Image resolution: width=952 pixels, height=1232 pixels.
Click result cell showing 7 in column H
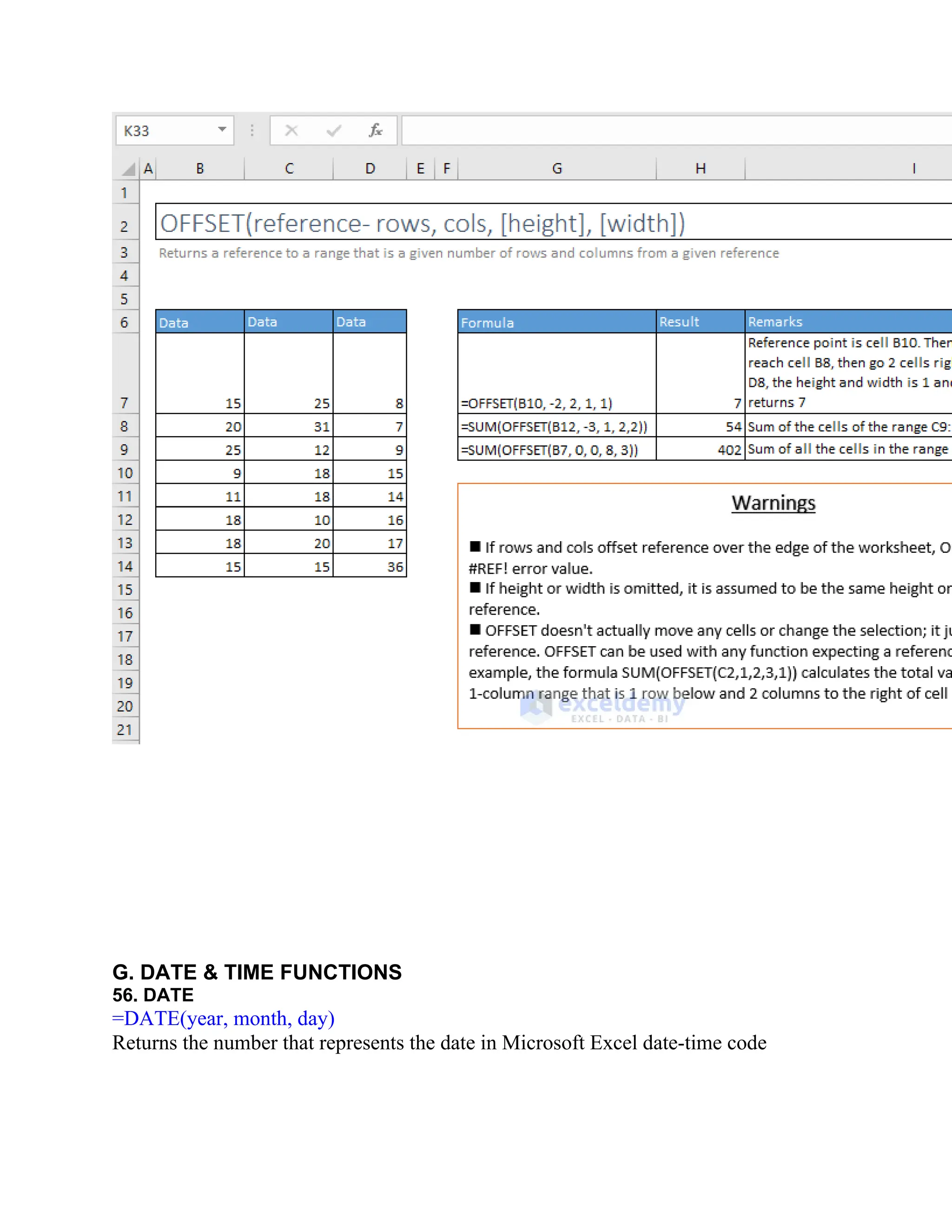(701, 373)
